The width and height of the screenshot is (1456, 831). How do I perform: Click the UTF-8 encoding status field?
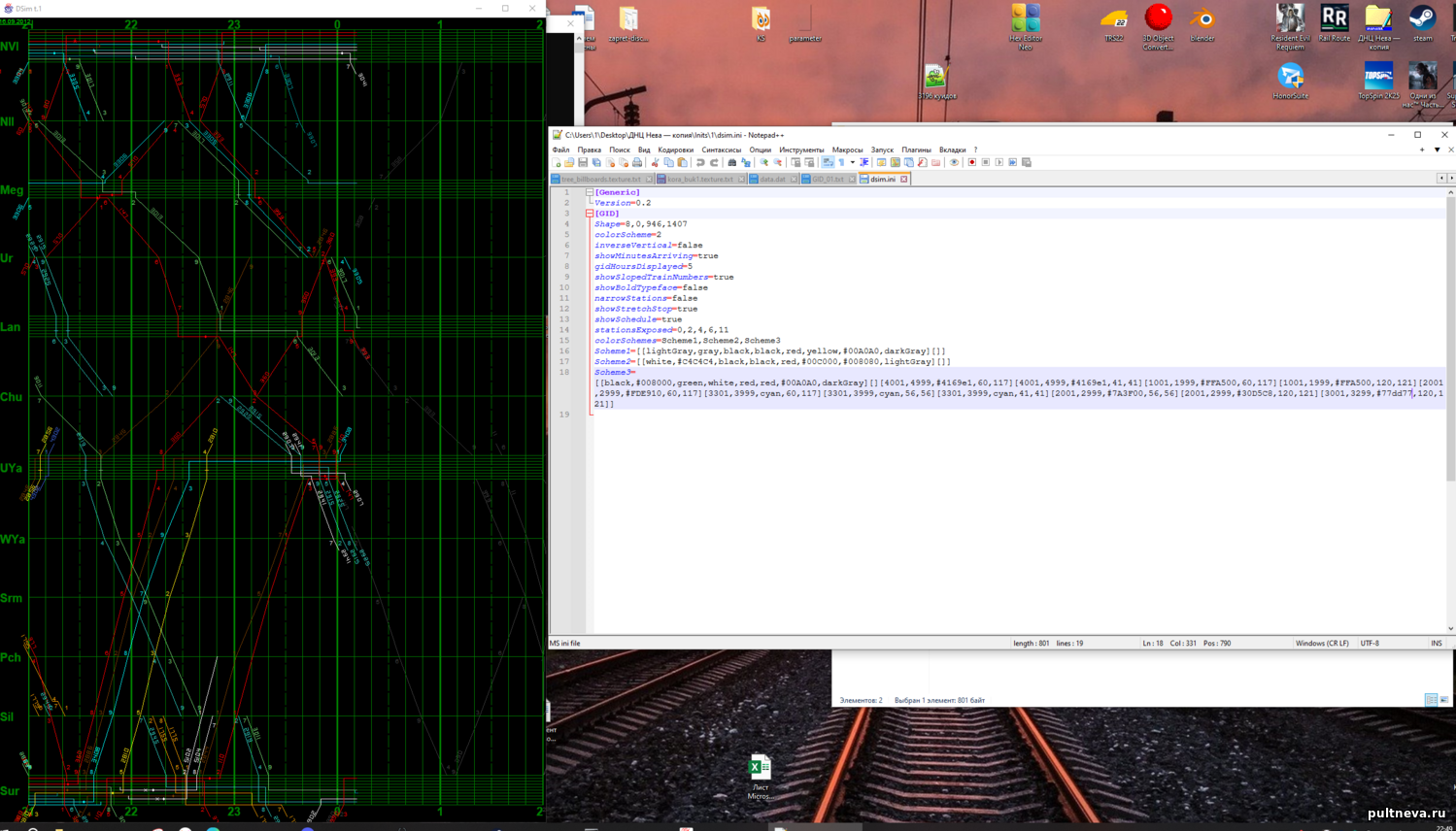(1370, 643)
